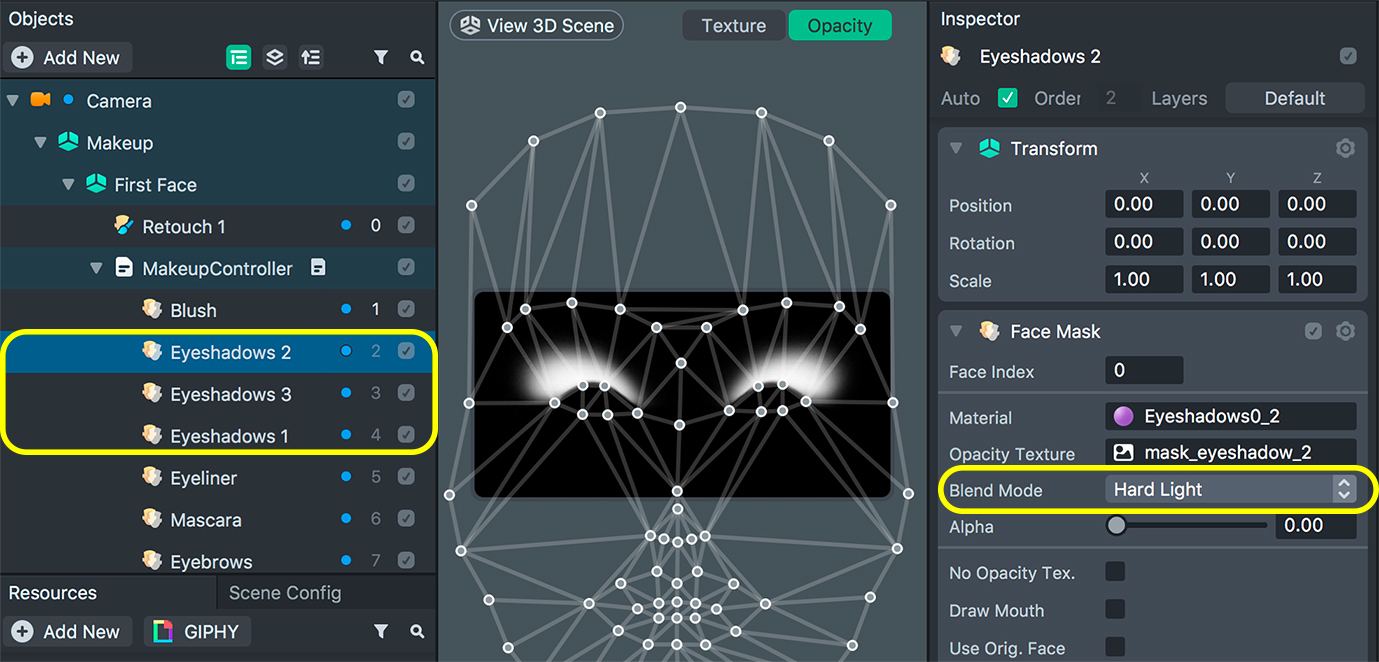Open the Blend Mode dropdown
The height and width of the screenshot is (662, 1379).
(1231, 489)
